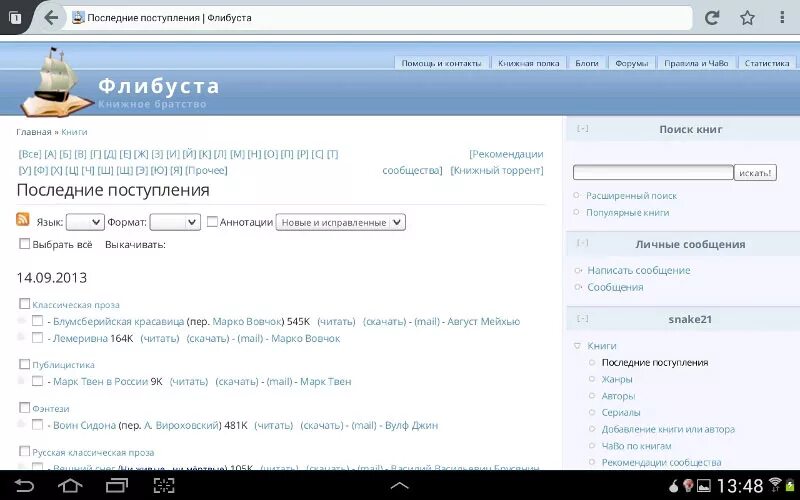Select the Классическая проза genre checkbox
Screen dimensions: 800x500
click(24, 304)
